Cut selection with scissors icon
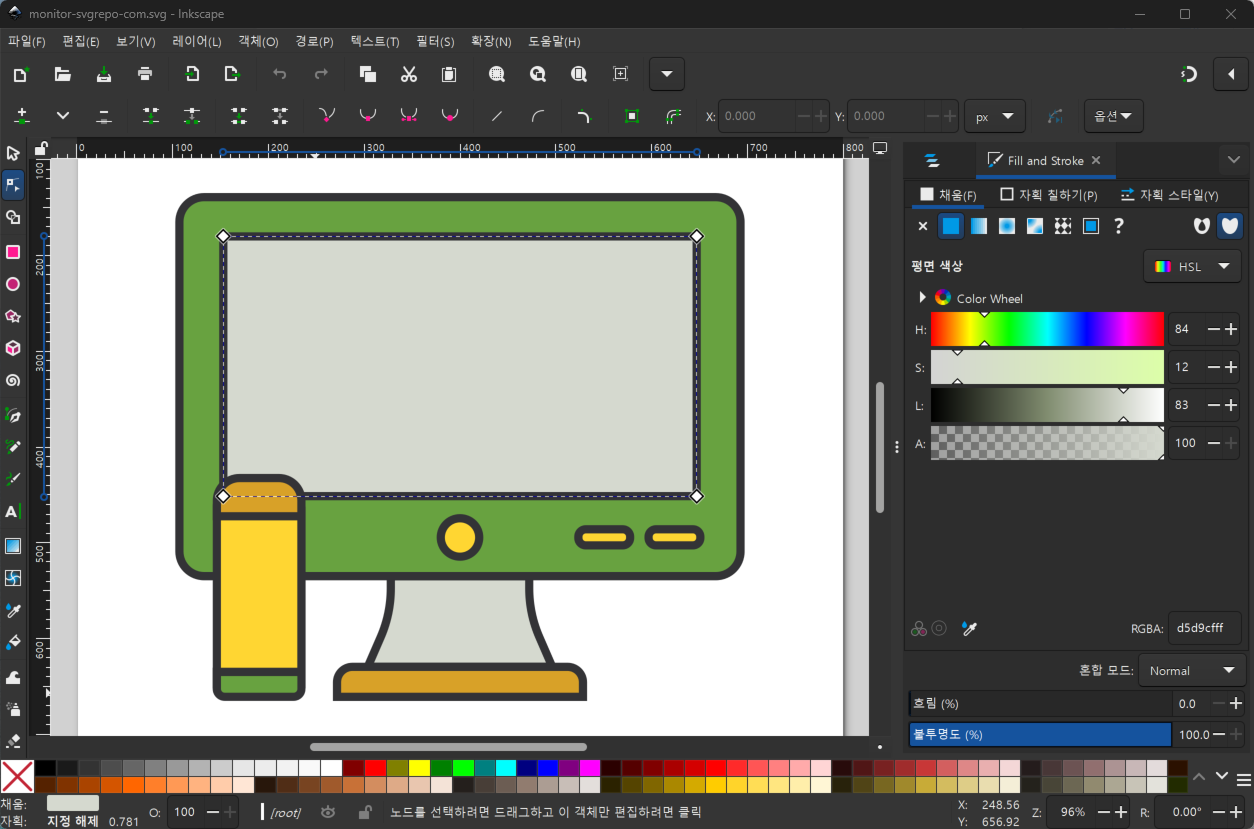Viewport: 1254px width, 829px height. point(408,74)
